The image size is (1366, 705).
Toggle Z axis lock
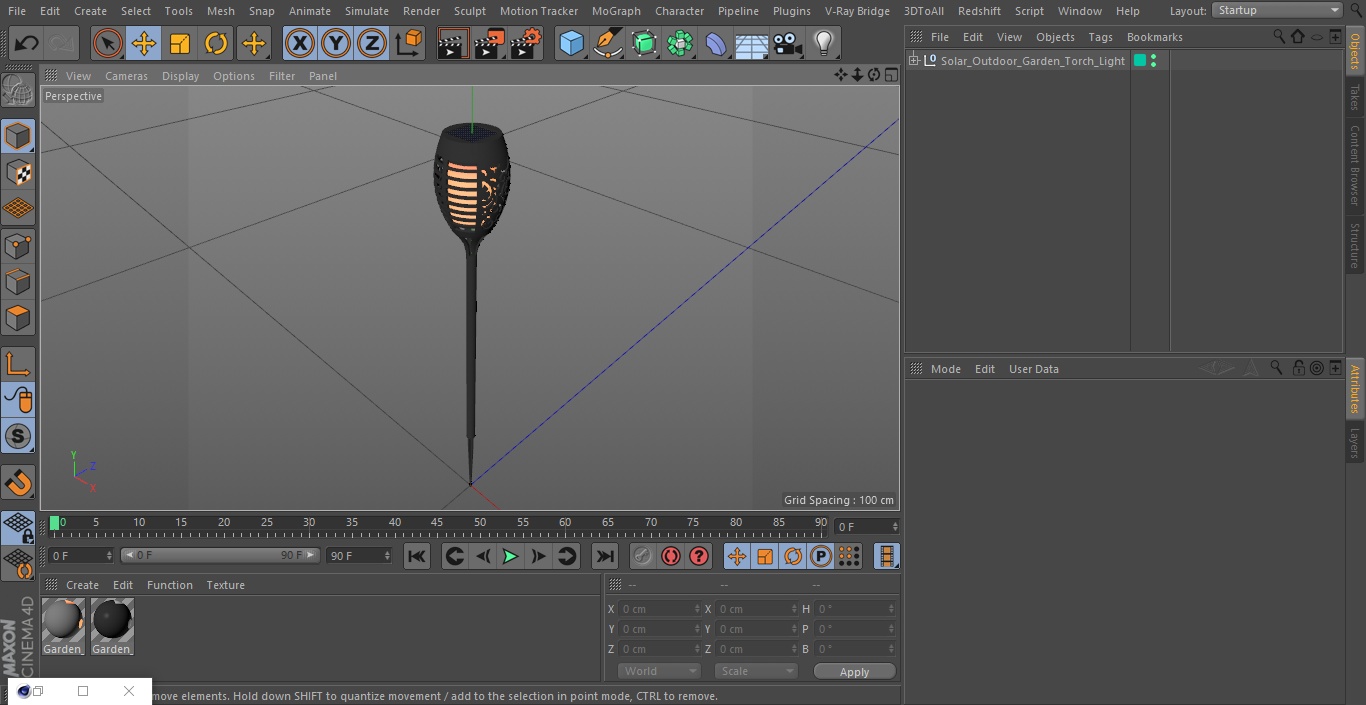tap(372, 43)
